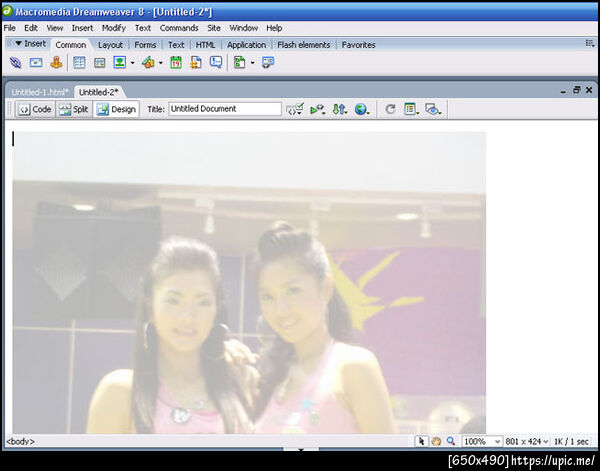Open the Insert menu
The width and height of the screenshot is (600, 471).
pyautogui.click(x=82, y=28)
